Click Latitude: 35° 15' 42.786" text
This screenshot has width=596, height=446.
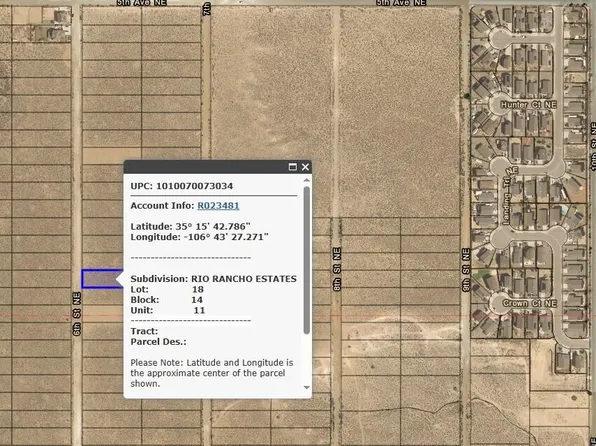pyautogui.click(x=190, y=227)
